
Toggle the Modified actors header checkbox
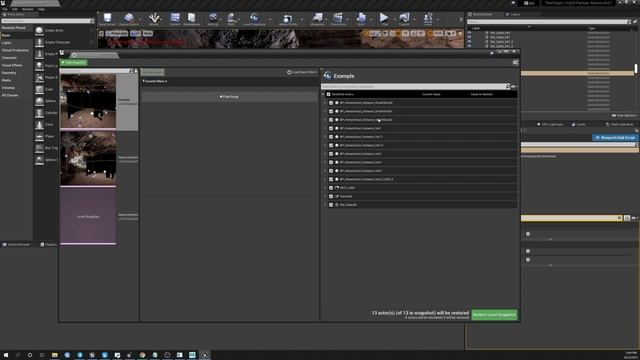click(x=328, y=94)
